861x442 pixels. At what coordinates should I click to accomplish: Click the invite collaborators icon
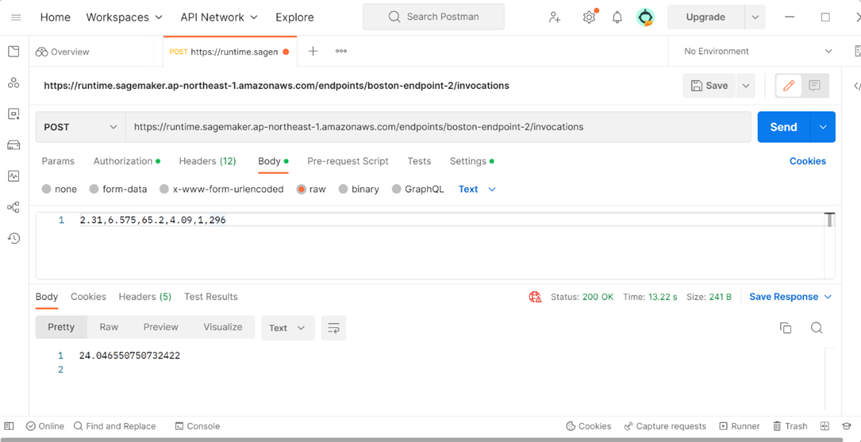(x=555, y=17)
